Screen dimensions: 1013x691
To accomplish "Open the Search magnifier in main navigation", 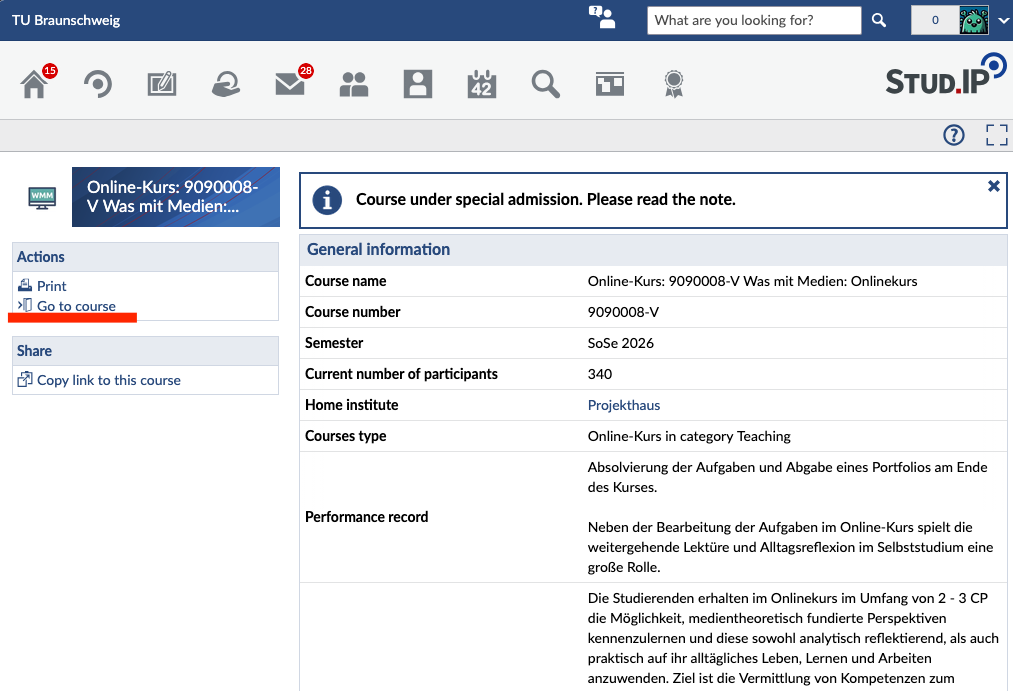I will click(x=546, y=84).
